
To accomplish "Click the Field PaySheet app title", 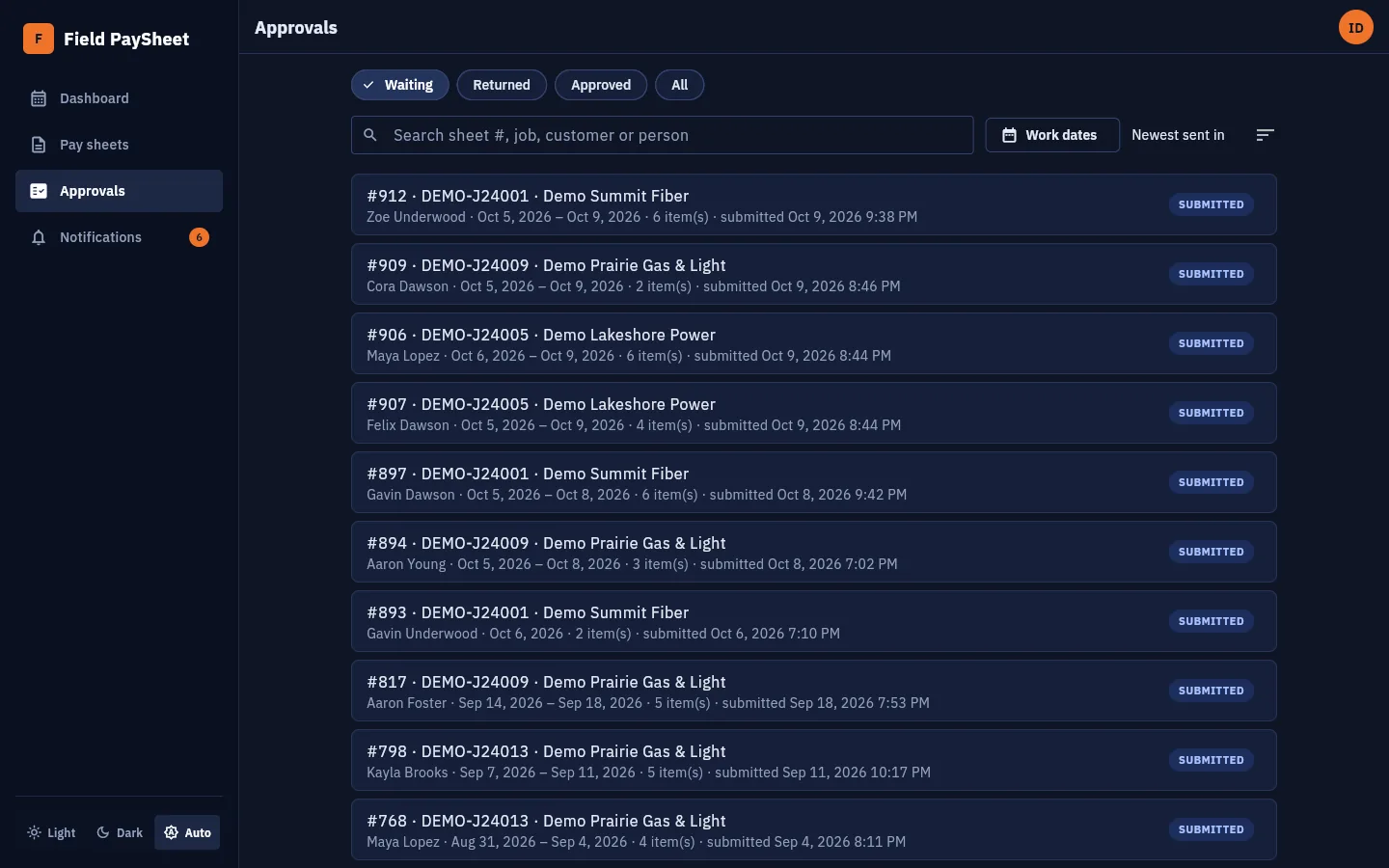I will click(x=126, y=39).
